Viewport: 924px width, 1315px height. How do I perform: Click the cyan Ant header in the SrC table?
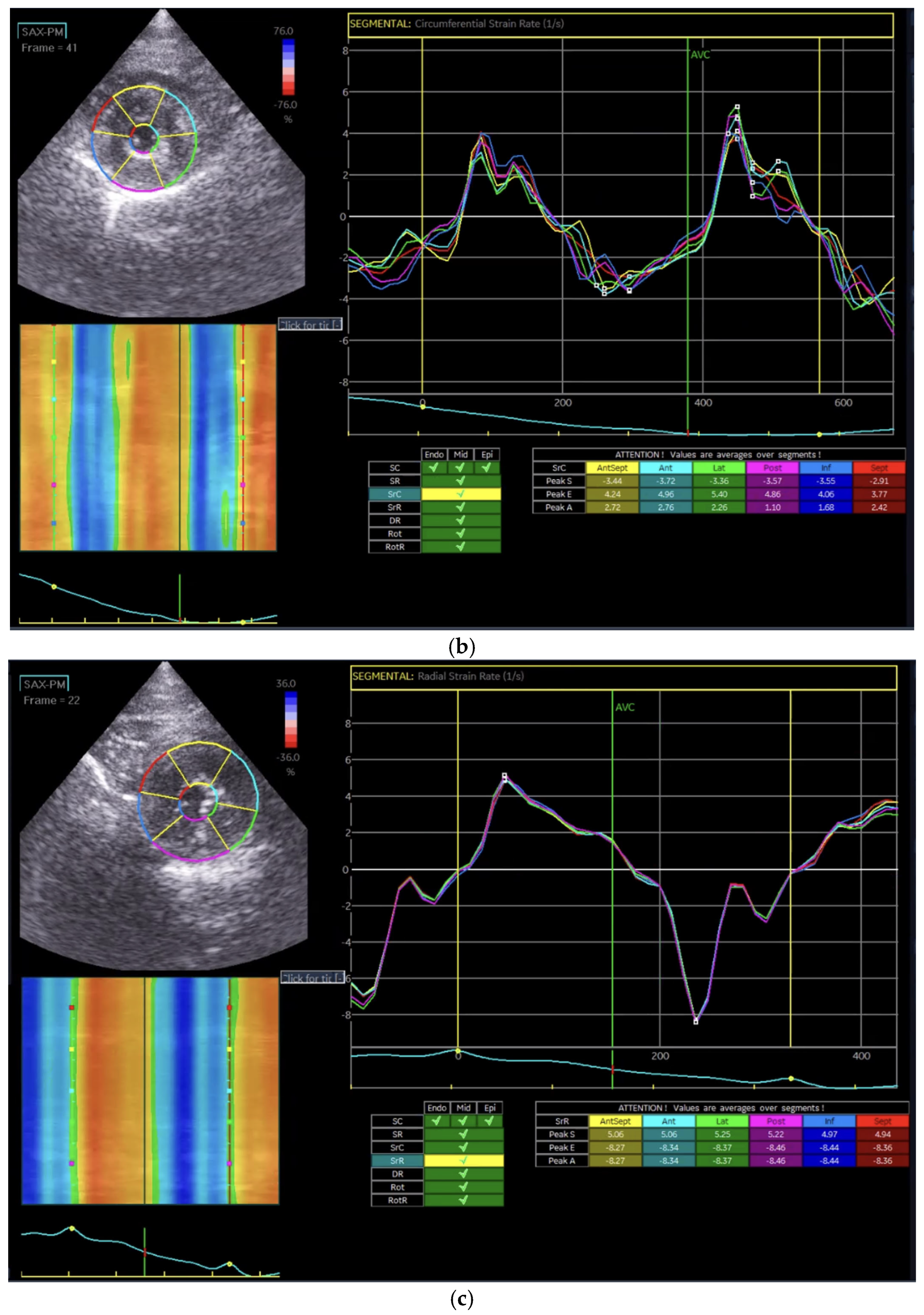tap(665, 467)
